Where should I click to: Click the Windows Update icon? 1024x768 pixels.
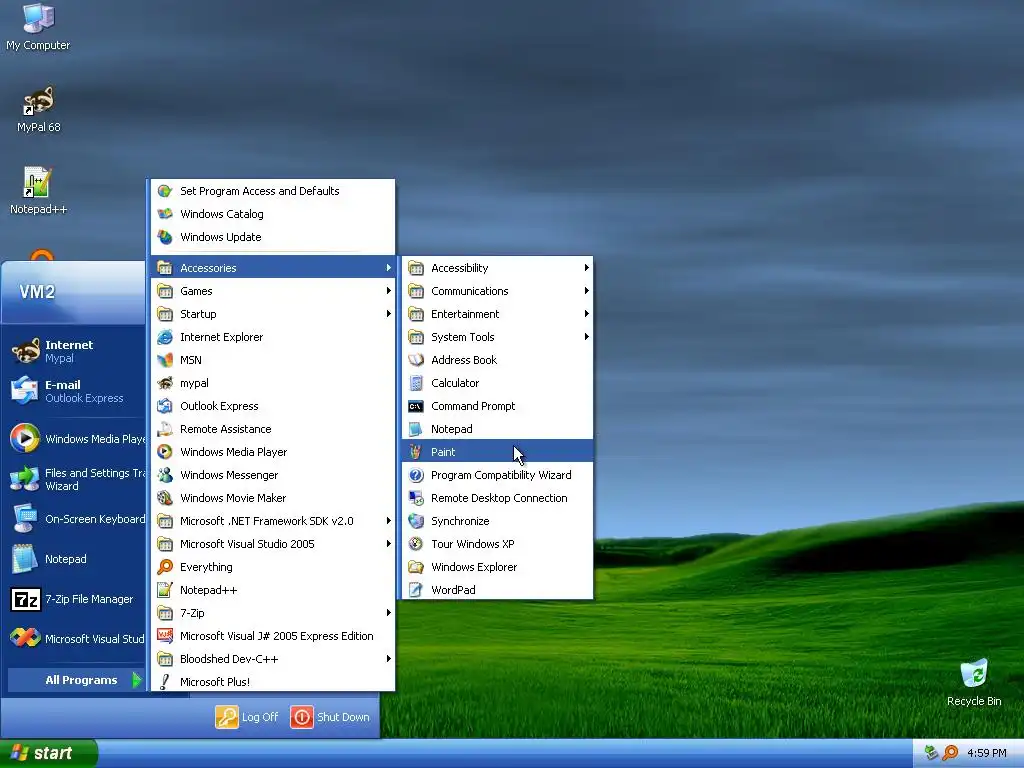click(x=165, y=237)
